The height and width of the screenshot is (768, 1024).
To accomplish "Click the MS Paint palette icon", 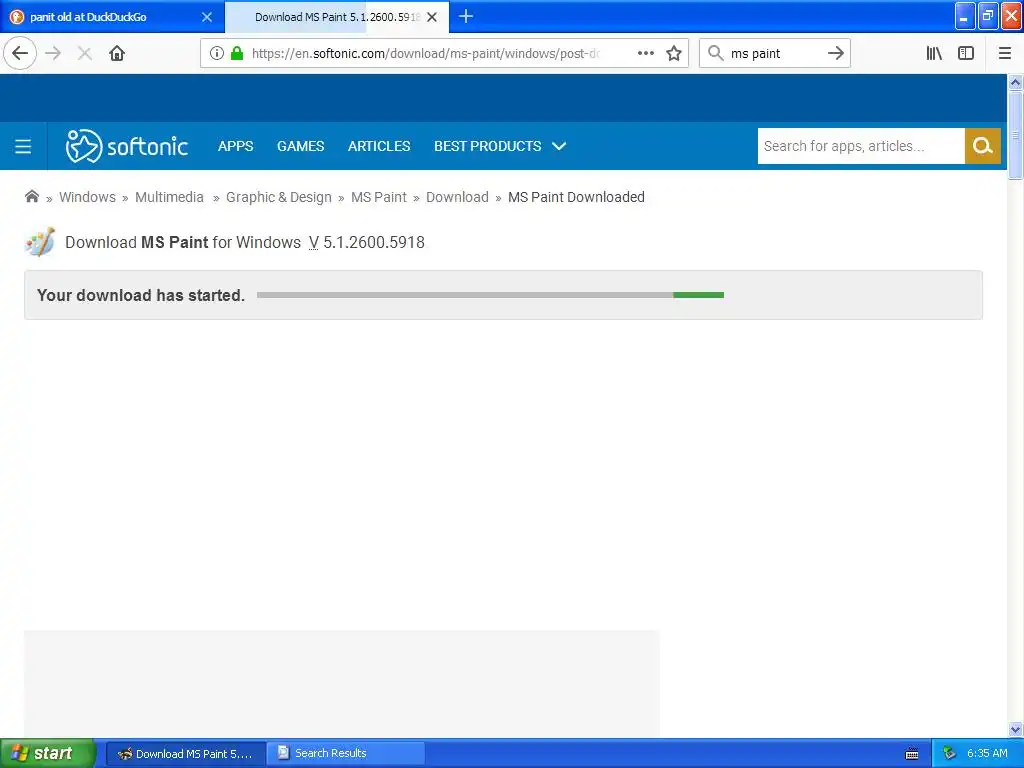I will tap(40, 242).
